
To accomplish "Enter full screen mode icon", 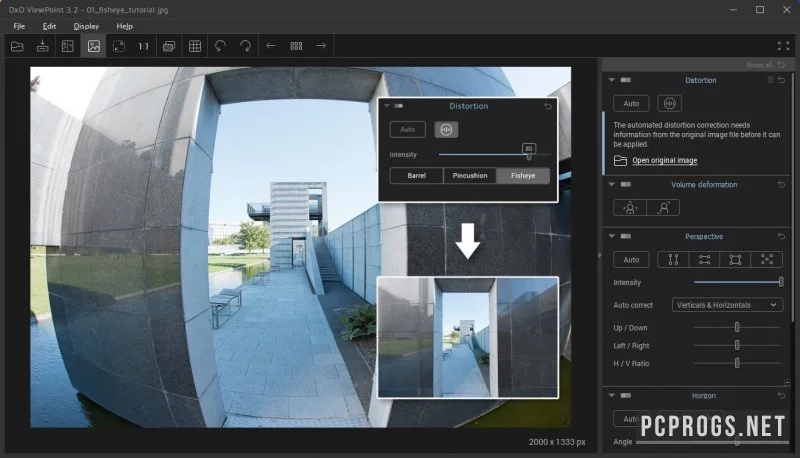I will pos(783,46).
